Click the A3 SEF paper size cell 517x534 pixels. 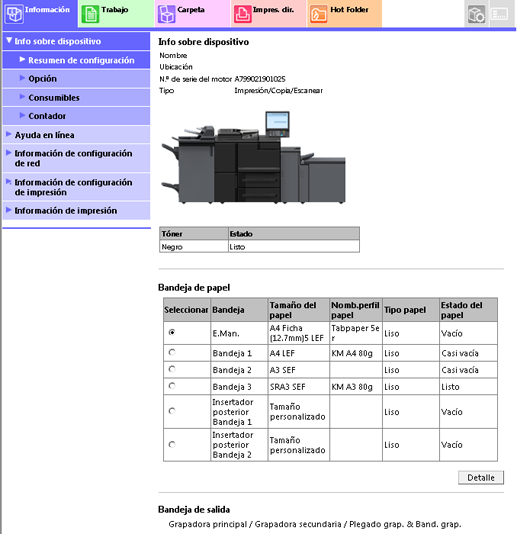click(299, 370)
